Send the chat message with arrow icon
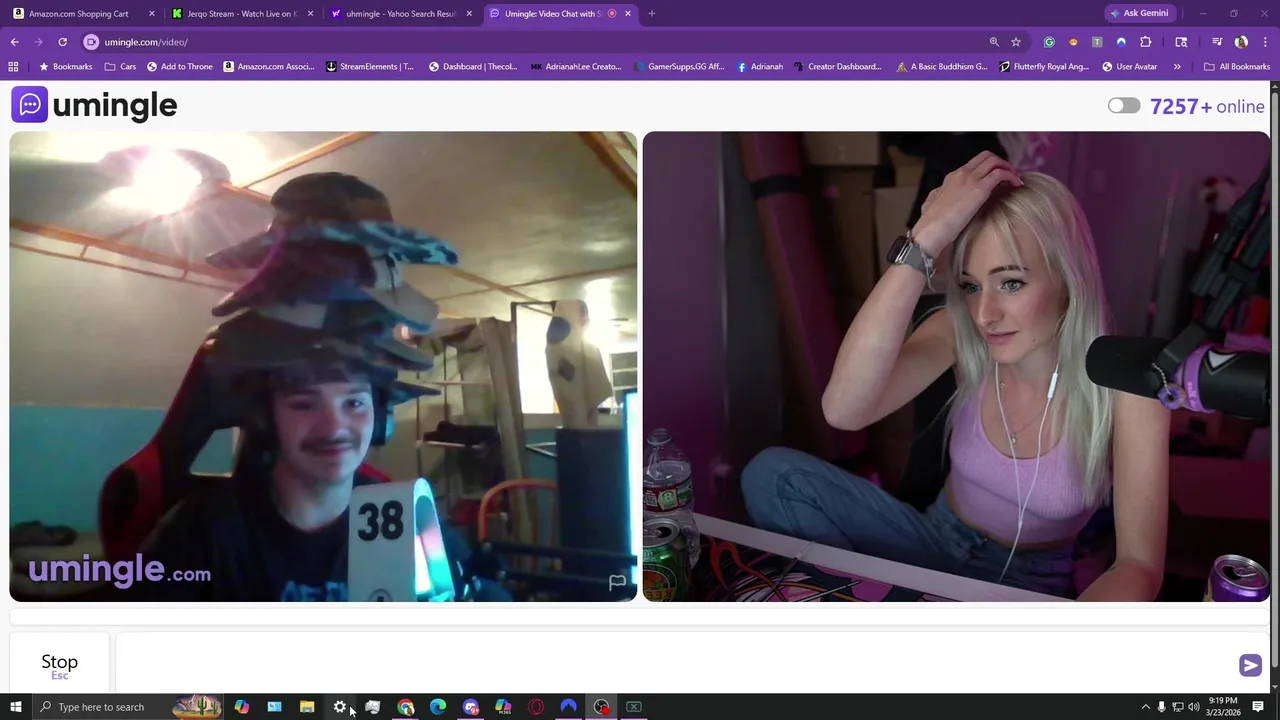 tap(1250, 665)
